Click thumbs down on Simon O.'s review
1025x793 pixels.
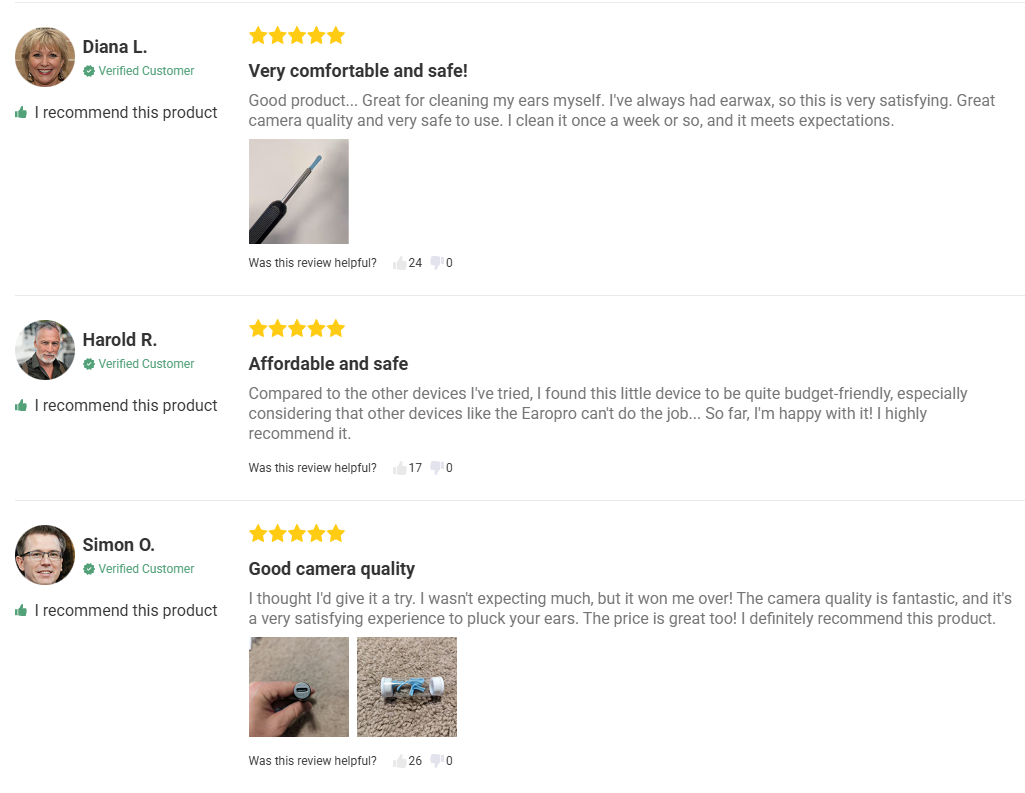pyautogui.click(x=437, y=761)
